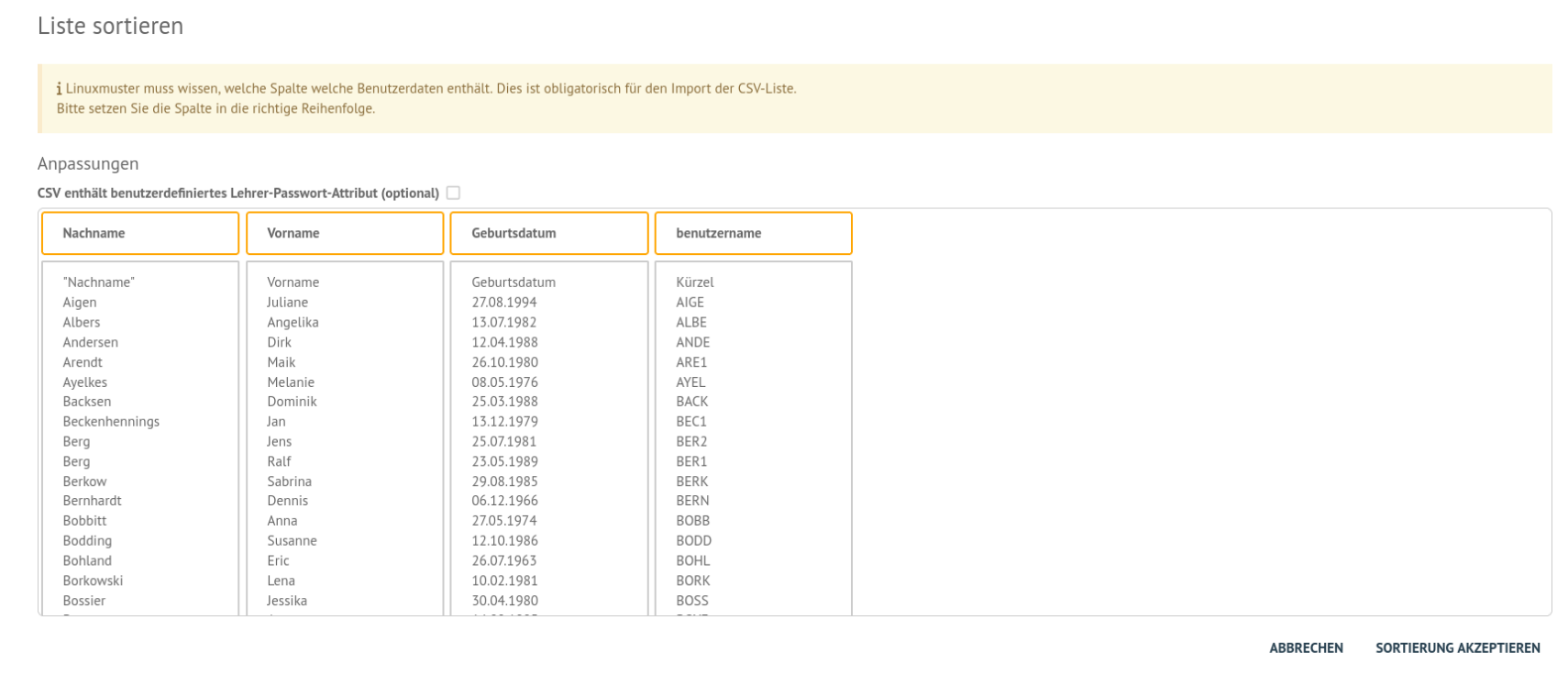Image resolution: width=1568 pixels, height=675 pixels.
Task: Click the username 'ARE1'
Action: (691, 362)
